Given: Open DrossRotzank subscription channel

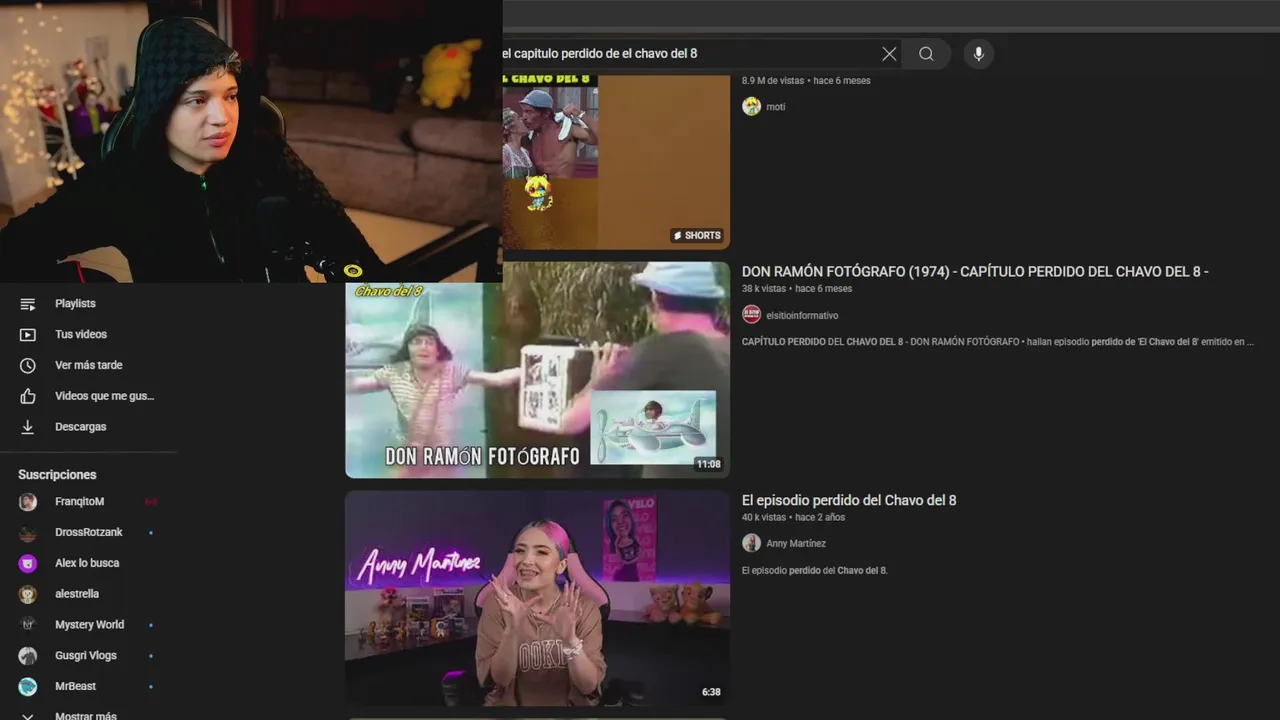Looking at the screenshot, I should click(x=89, y=533).
